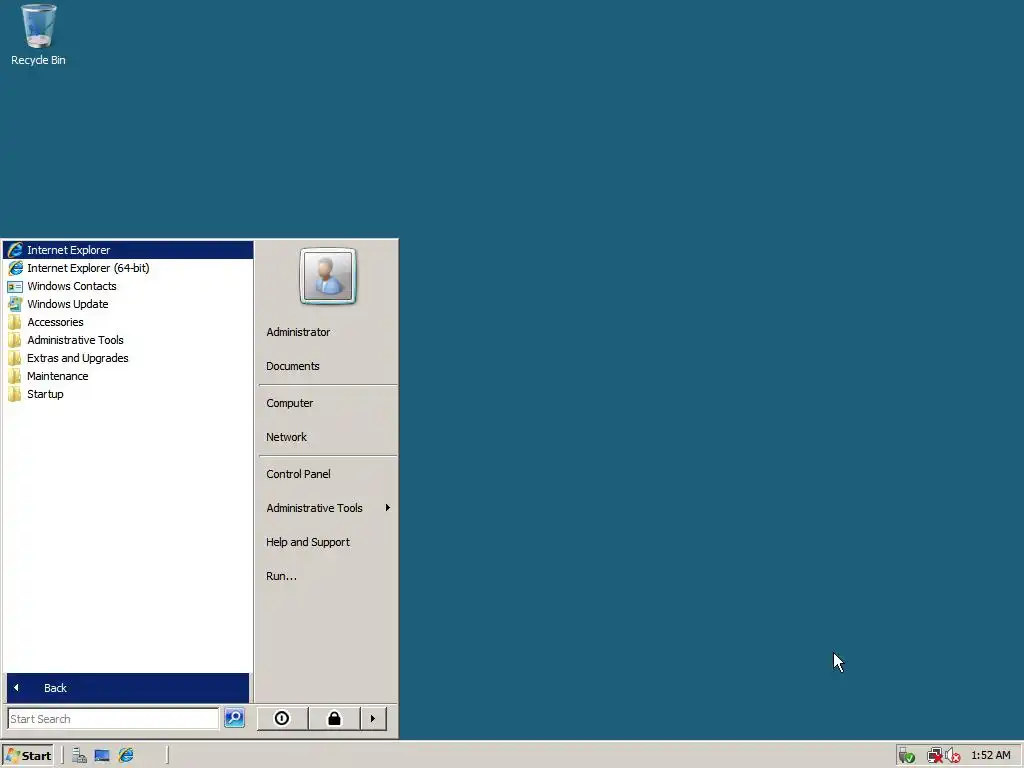Click the Start button on the taskbar

(x=28, y=756)
